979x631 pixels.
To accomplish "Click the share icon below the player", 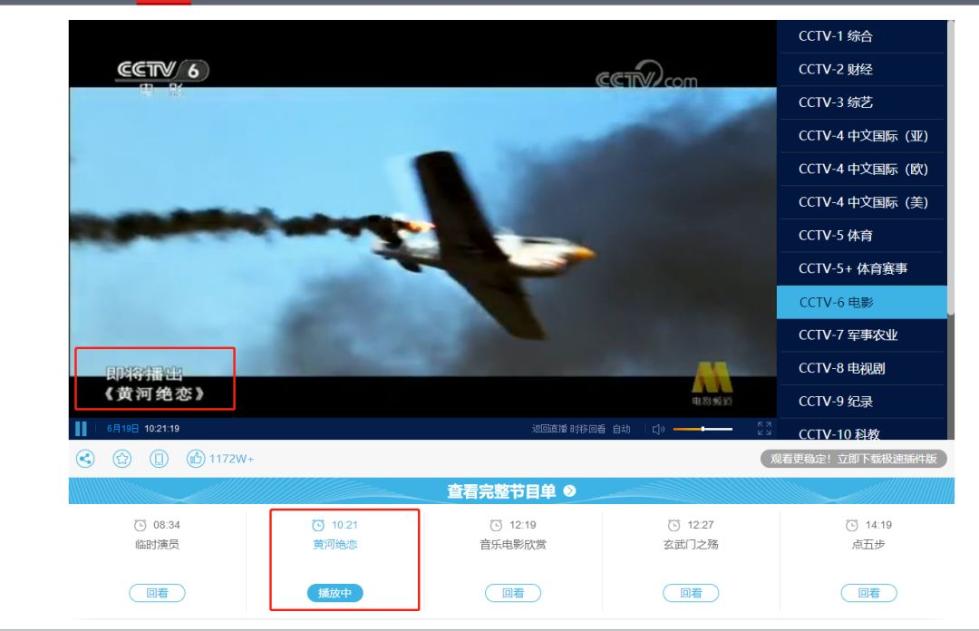I will (83, 460).
